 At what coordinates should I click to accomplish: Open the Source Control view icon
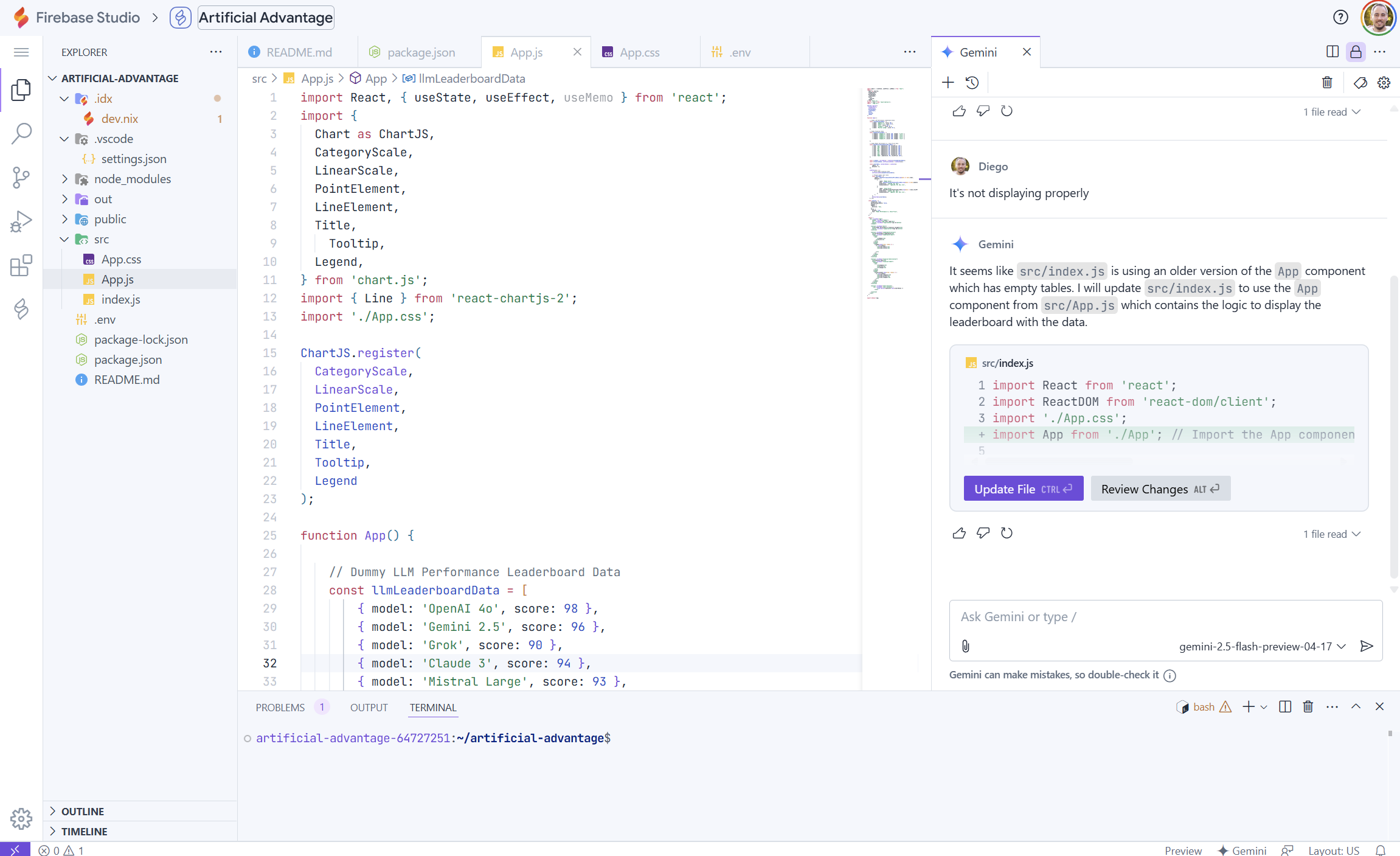point(21,178)
